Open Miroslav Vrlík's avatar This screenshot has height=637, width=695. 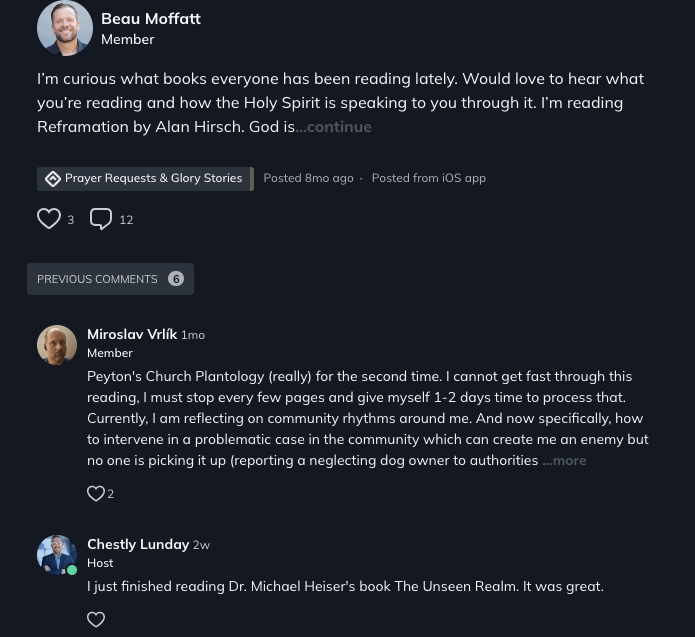57,345
